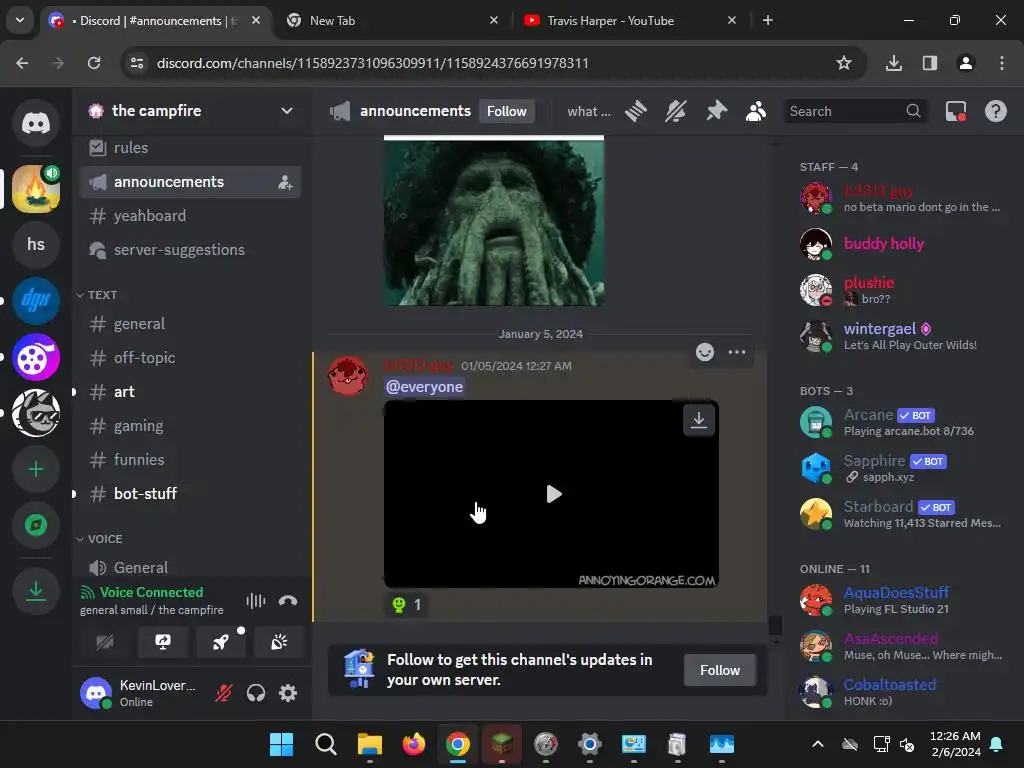Click the Download Apps icon
Screen dimensions: 1024x768
click(x=36, y=591)
